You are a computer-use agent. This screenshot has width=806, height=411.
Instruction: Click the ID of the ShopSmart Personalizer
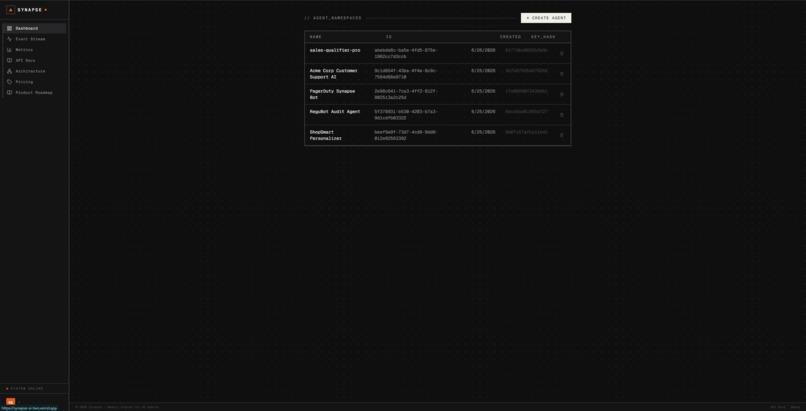coord(406,135)
